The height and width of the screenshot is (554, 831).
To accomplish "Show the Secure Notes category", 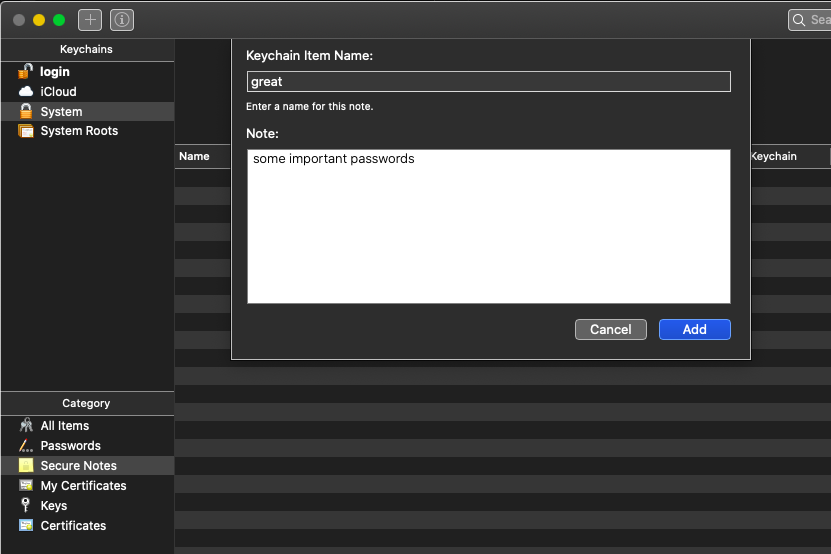I will (x=87, y=465).
